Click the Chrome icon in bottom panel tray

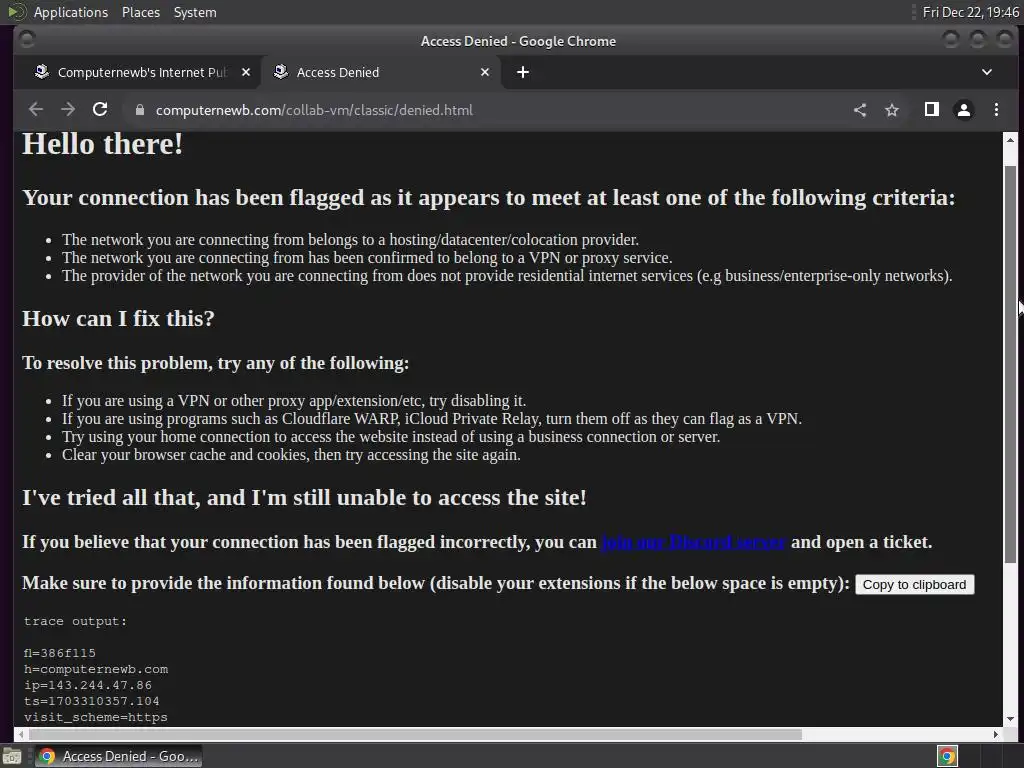coord(947,756)
